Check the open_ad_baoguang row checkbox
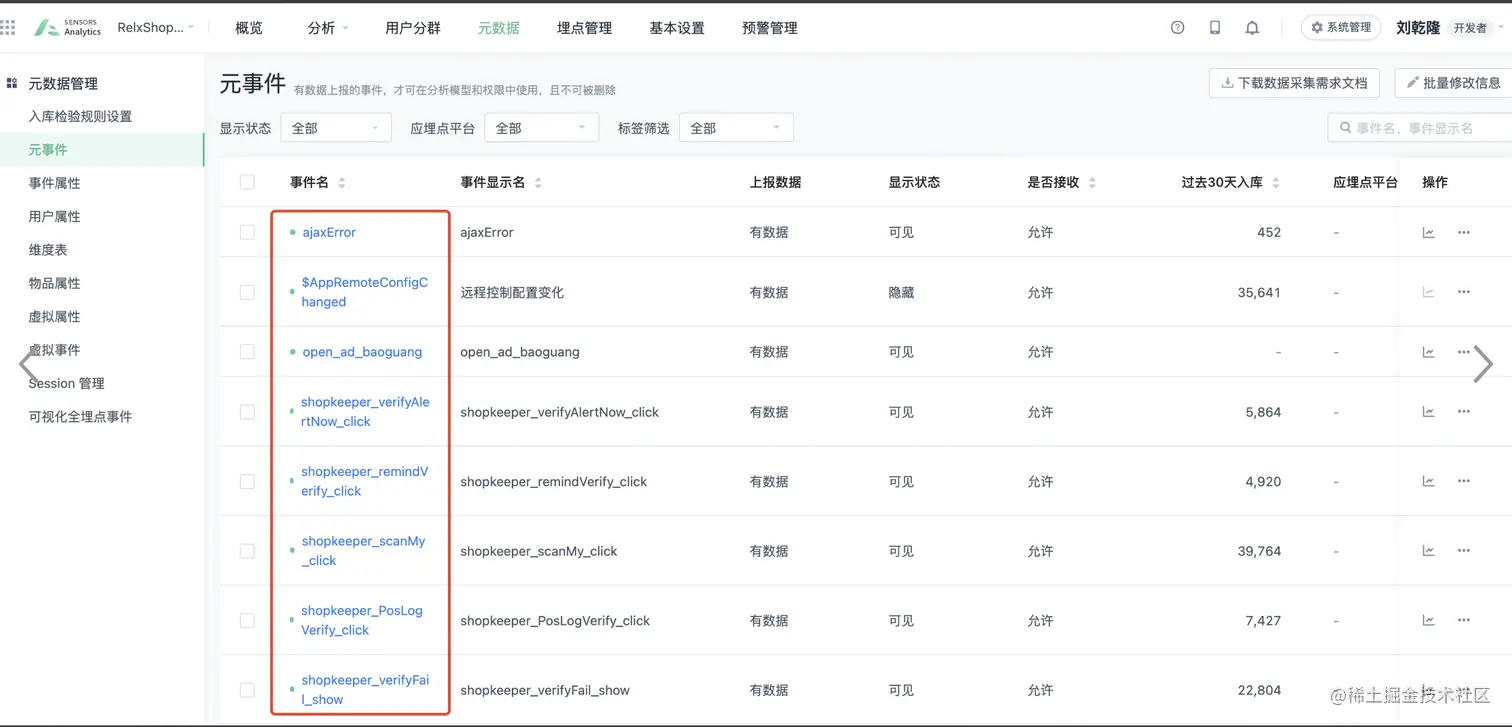This screenshot has width=1512, height=727. (x=247, y=352)
